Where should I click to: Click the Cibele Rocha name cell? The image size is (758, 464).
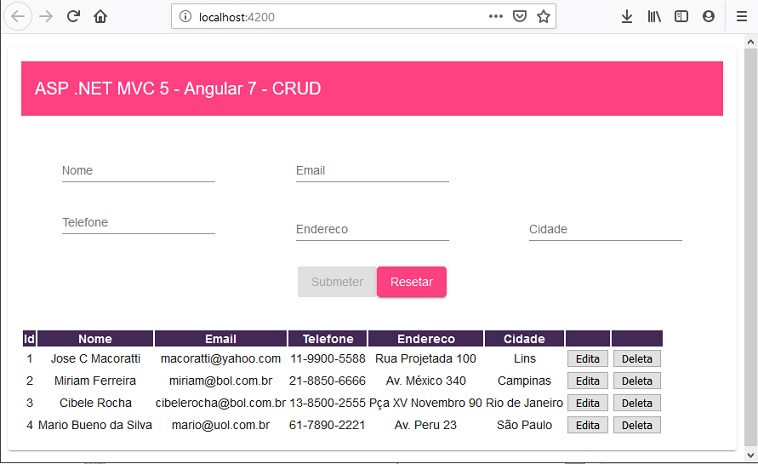click(x=95, y=403)
